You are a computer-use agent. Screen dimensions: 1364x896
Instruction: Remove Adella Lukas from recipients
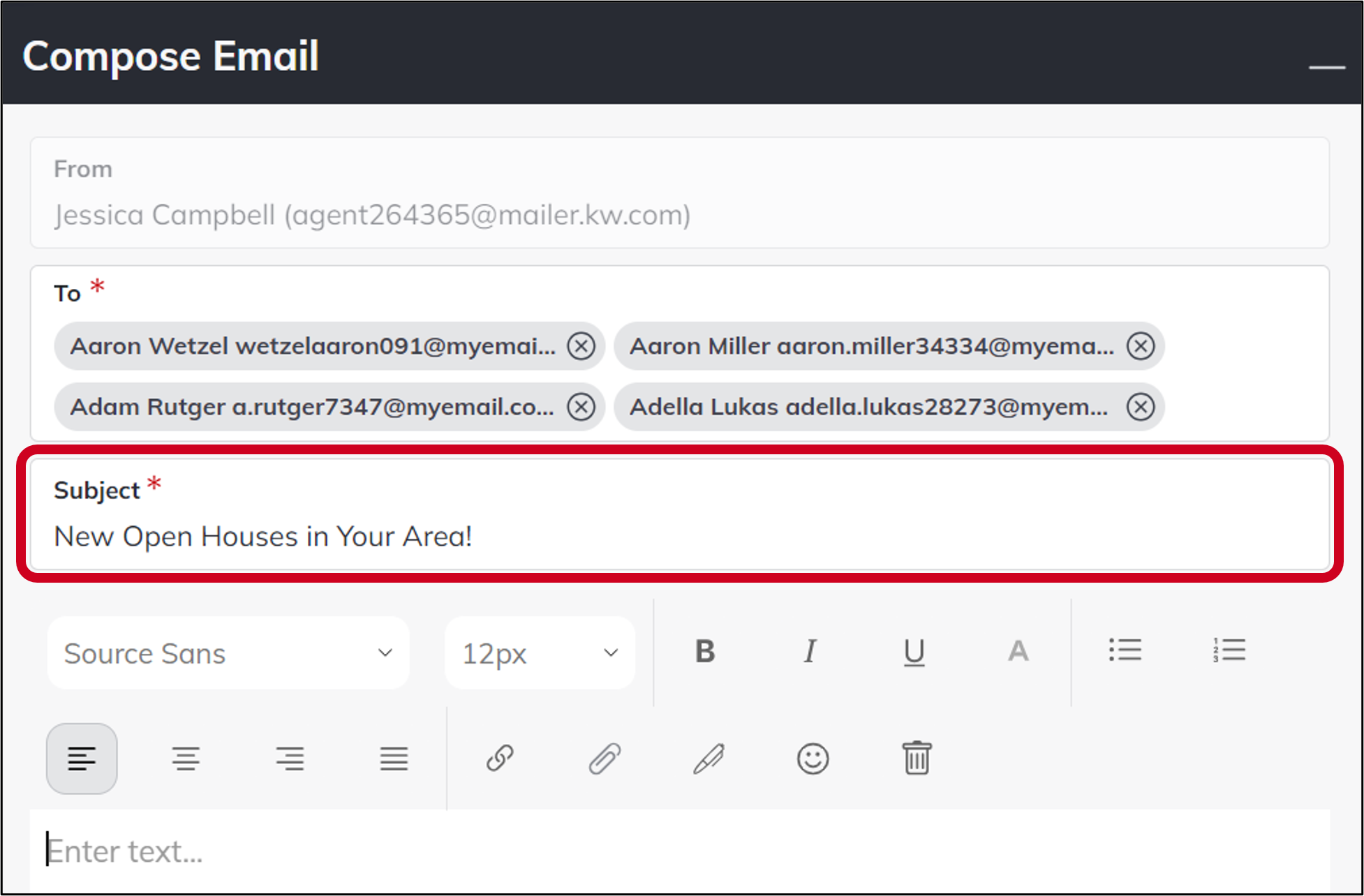tap(1141, 407)
